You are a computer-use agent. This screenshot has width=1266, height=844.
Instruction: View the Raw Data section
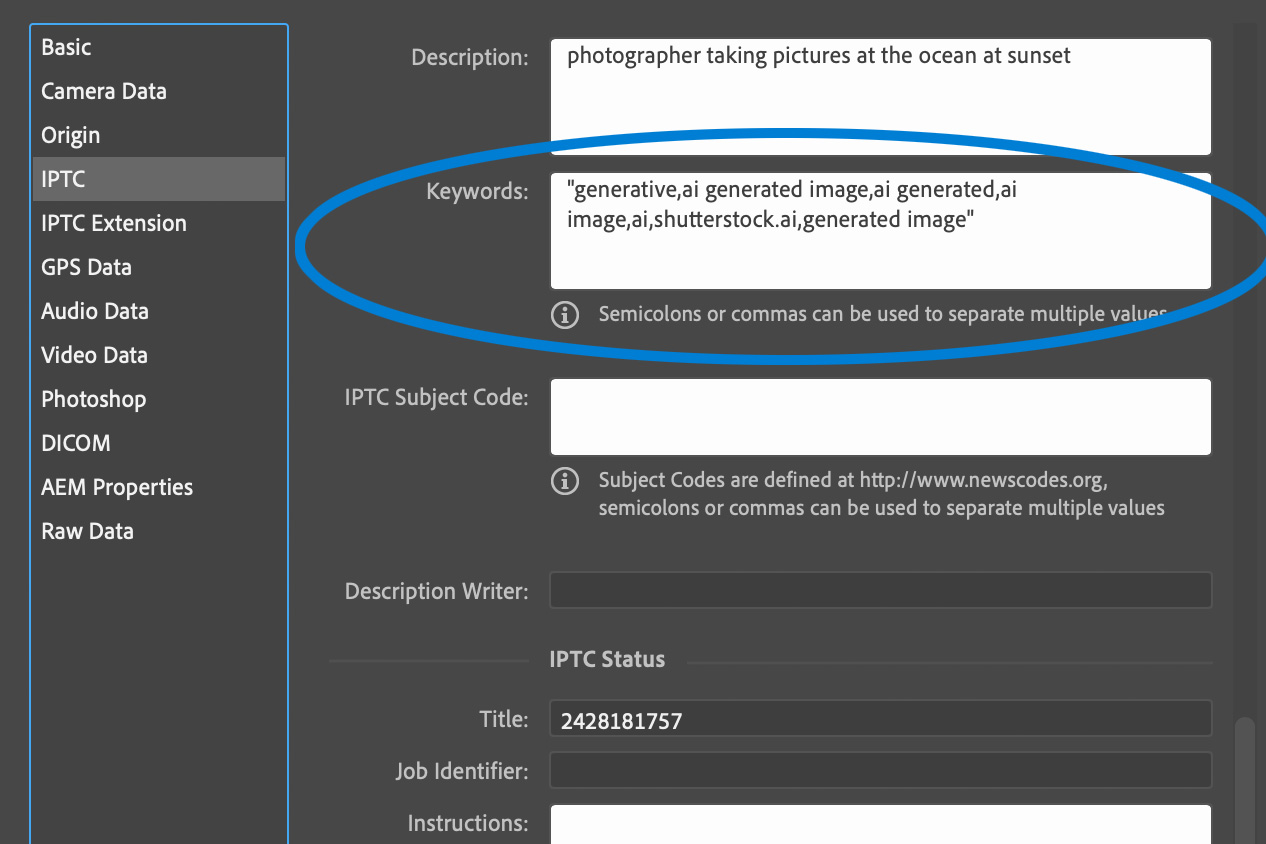pos(87,531)
